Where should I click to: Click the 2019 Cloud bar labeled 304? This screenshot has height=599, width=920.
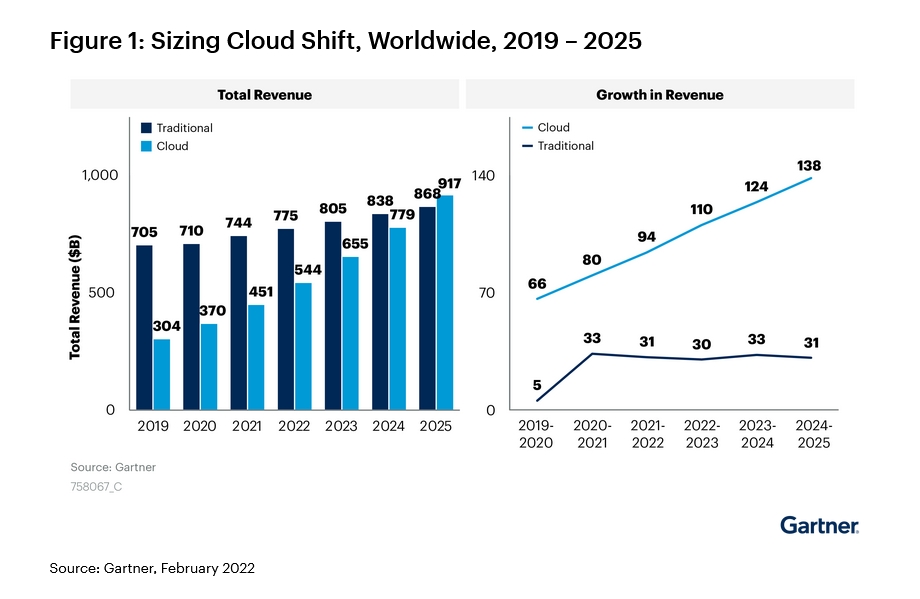point(162,374)
